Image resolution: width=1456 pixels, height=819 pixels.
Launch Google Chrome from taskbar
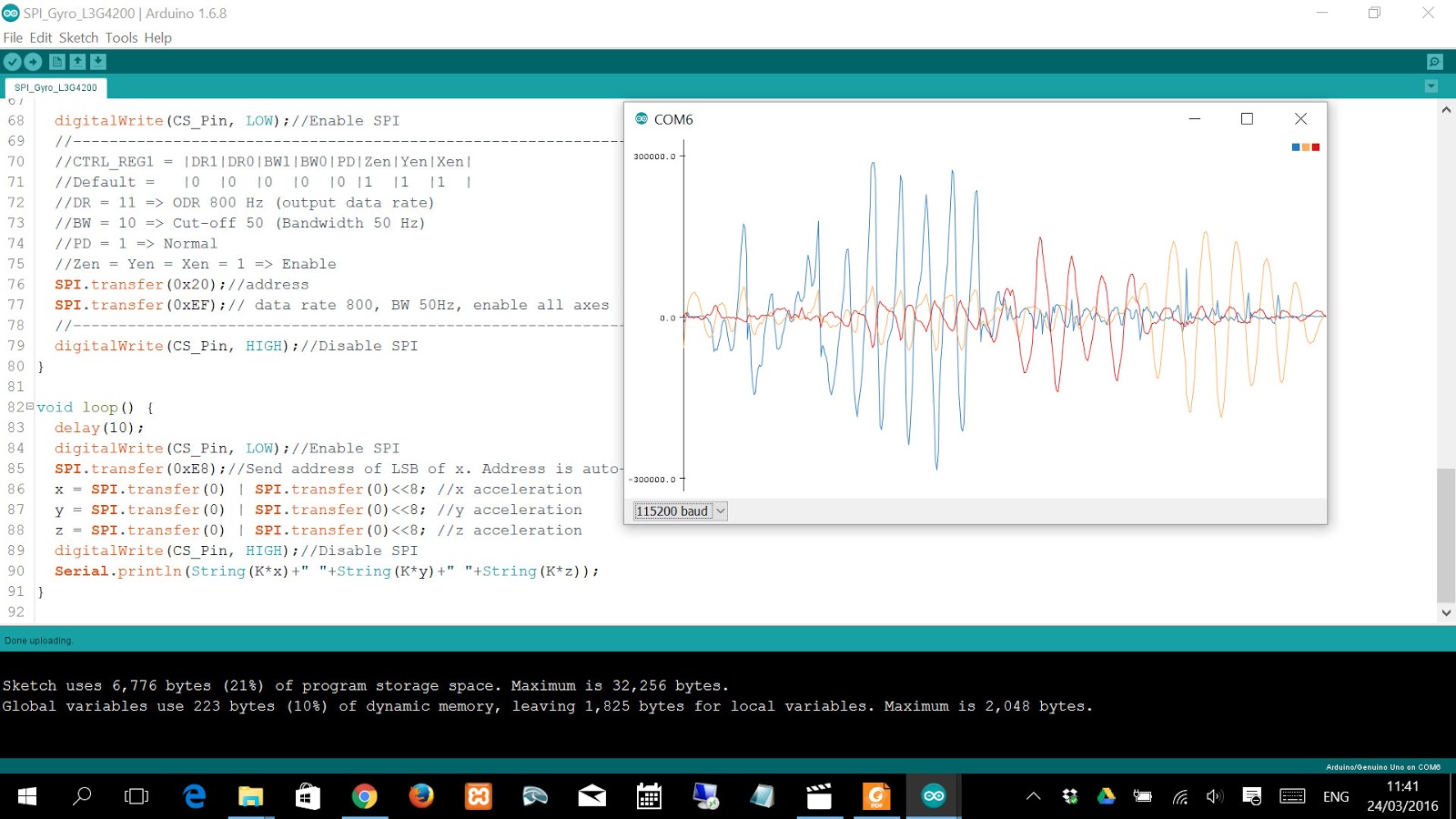(x=364, y=796)
